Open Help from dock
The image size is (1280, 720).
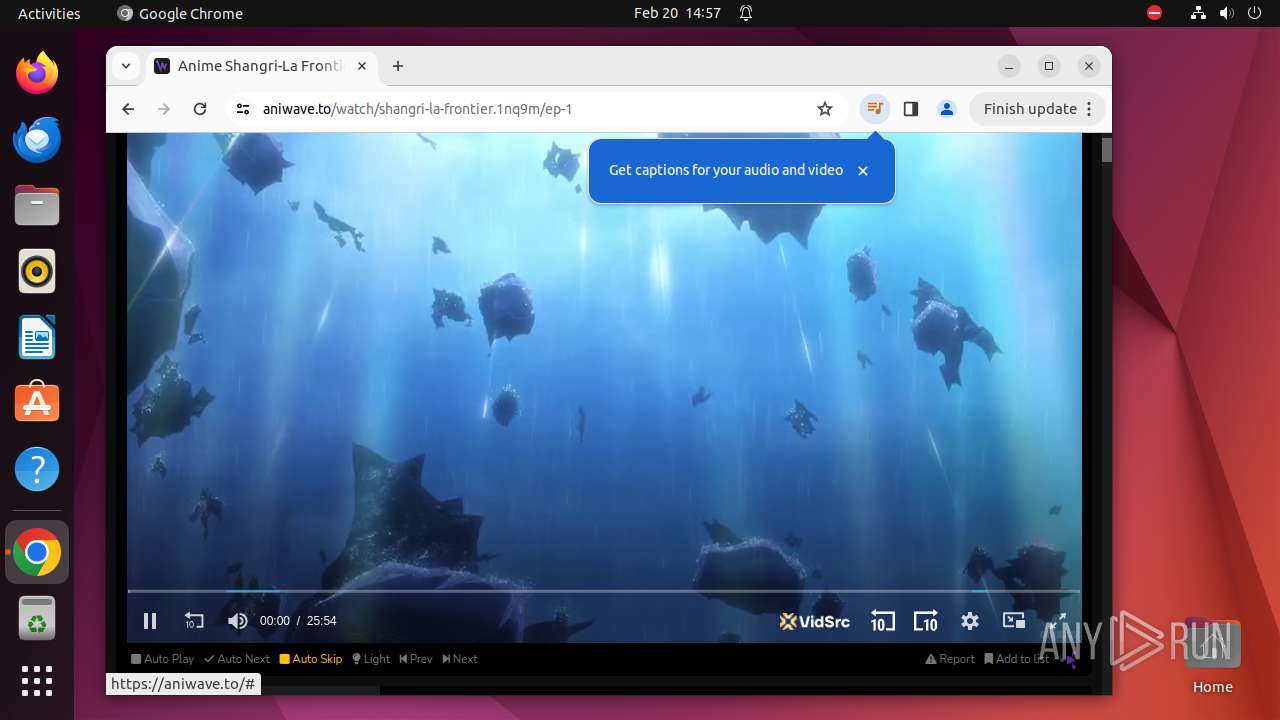click(x=37, y=469)
